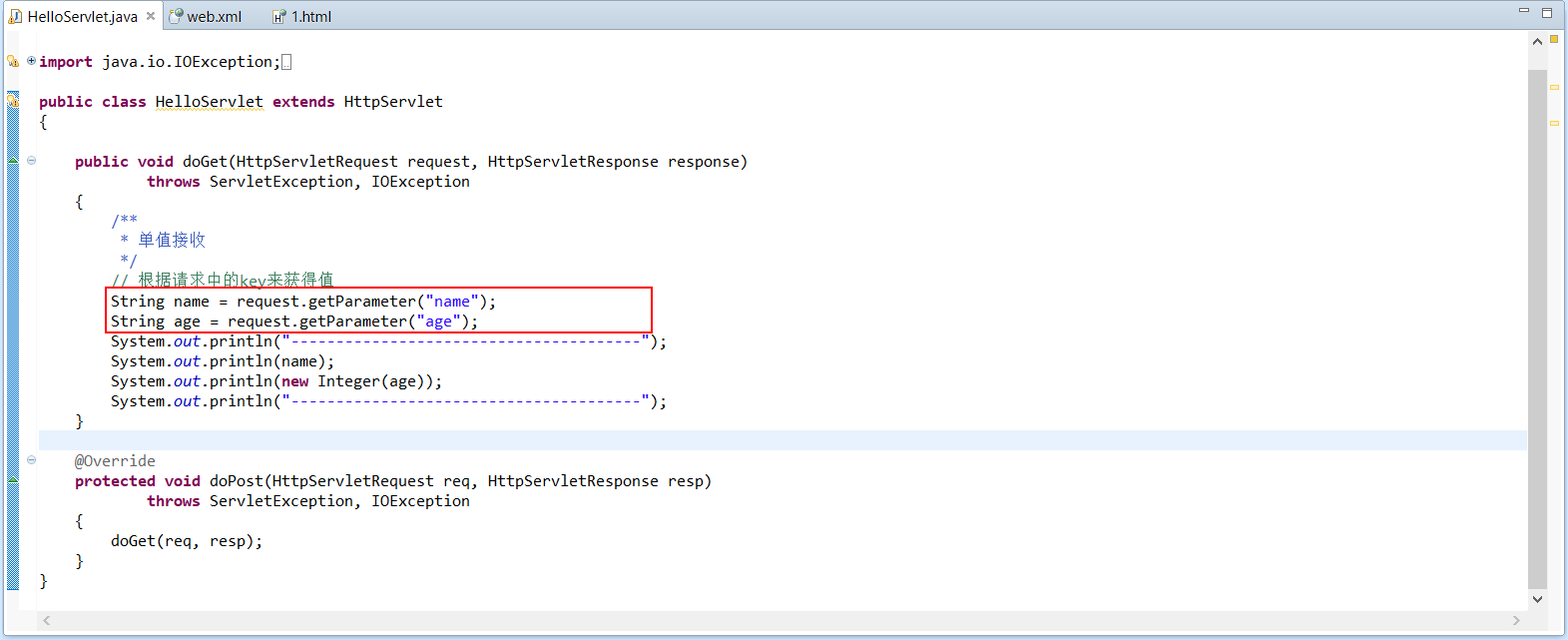Click "throws ServletException, IOException" under doPost
The height and width of the screenshot is (640, 1568).
(308, 501)
